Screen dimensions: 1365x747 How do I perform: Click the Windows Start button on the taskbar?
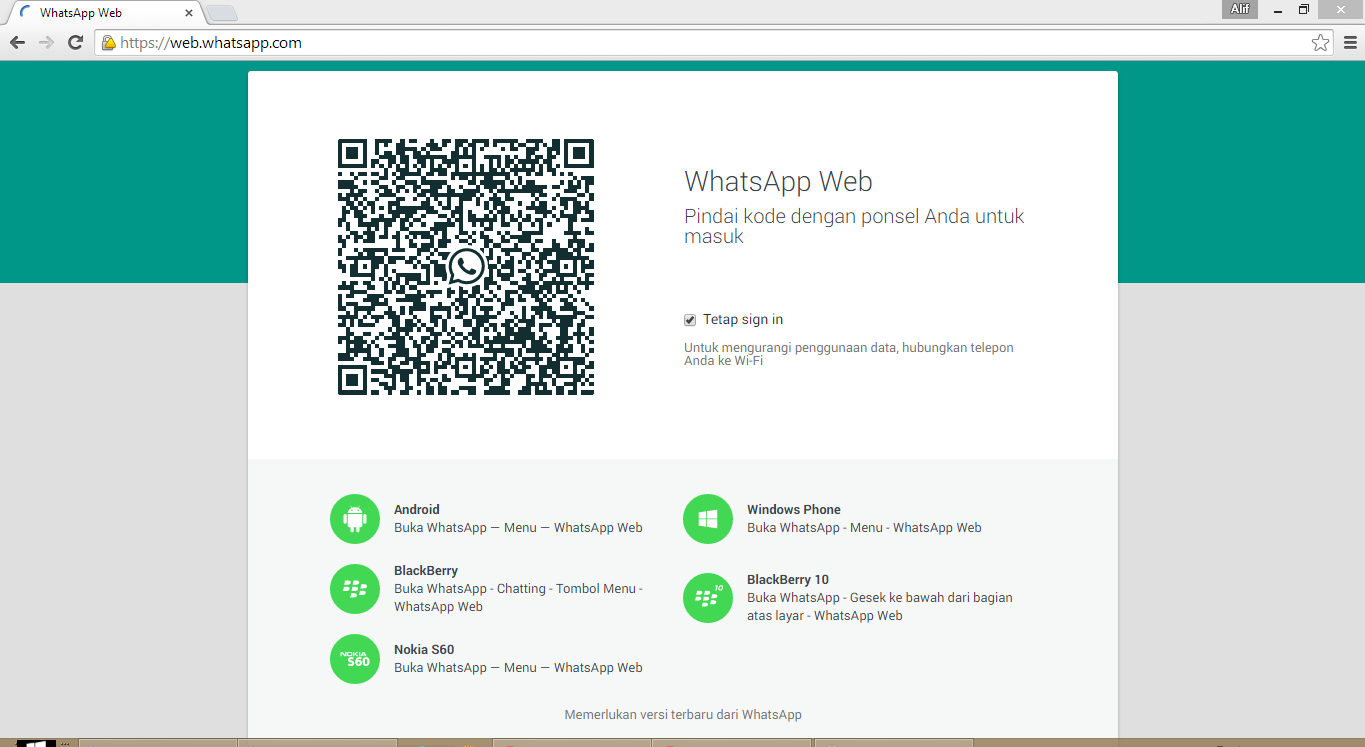[x=35, y=743]
